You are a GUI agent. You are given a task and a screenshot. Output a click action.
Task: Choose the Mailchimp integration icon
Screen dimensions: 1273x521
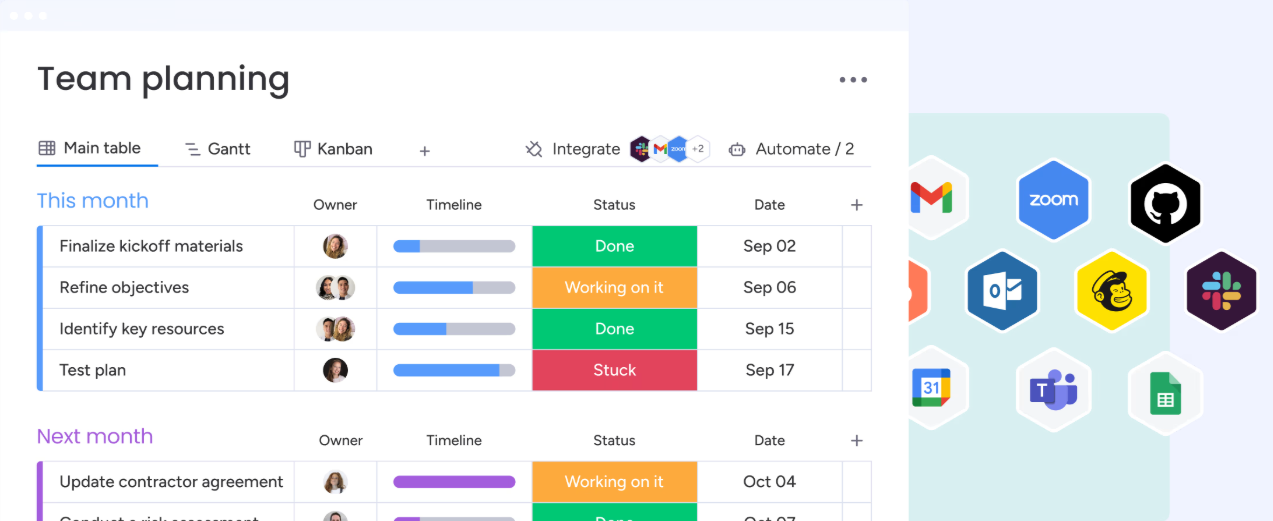click(x=1111, y=291)
